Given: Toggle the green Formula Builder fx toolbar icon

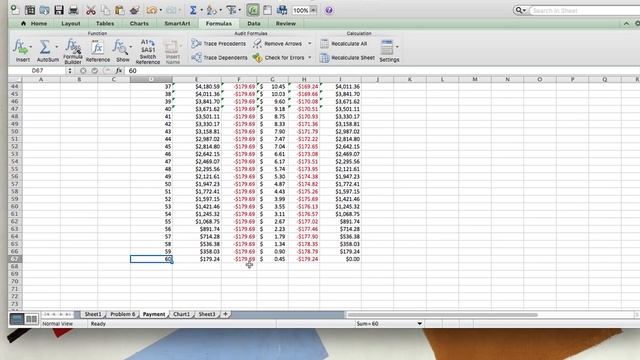Looking at the screenshot, I should (x=253, y=10).
